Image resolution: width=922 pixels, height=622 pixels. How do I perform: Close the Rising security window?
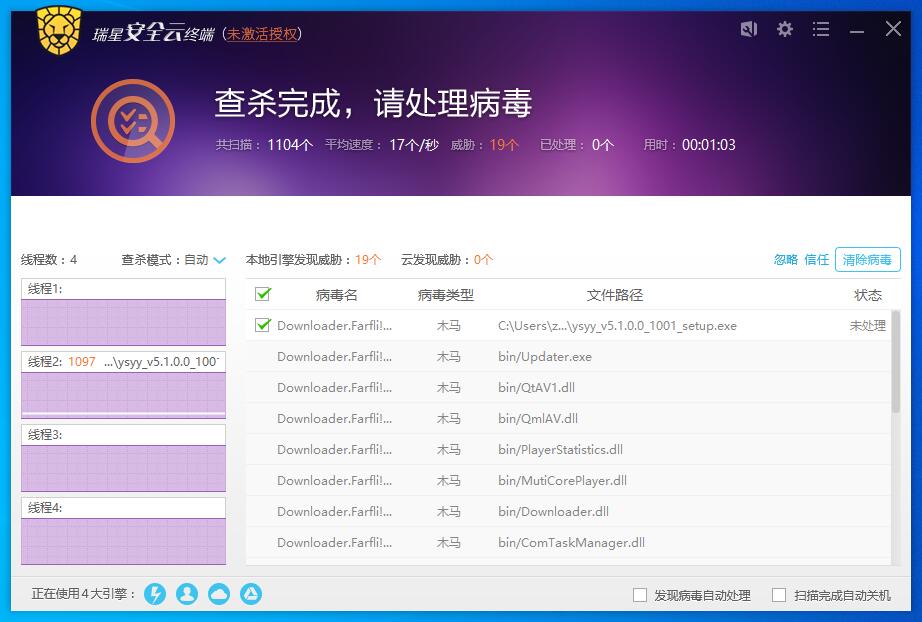pyautogui.click(x=893, y=29)
